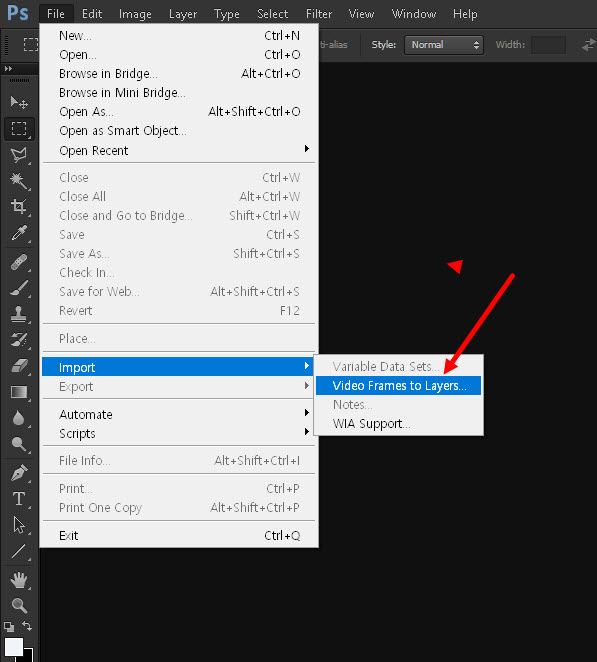This screenshot has width=597, height=662.
Task: Expand the Export submenu
Action: pos(179,386)
